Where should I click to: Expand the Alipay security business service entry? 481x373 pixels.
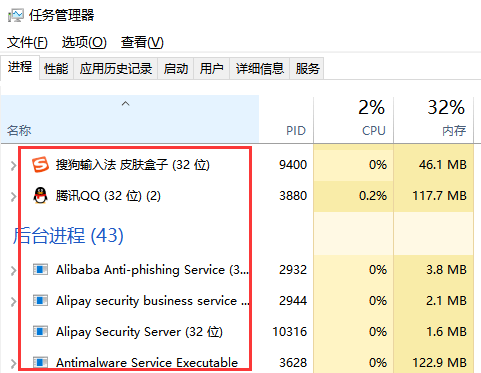tap(13, 301)
